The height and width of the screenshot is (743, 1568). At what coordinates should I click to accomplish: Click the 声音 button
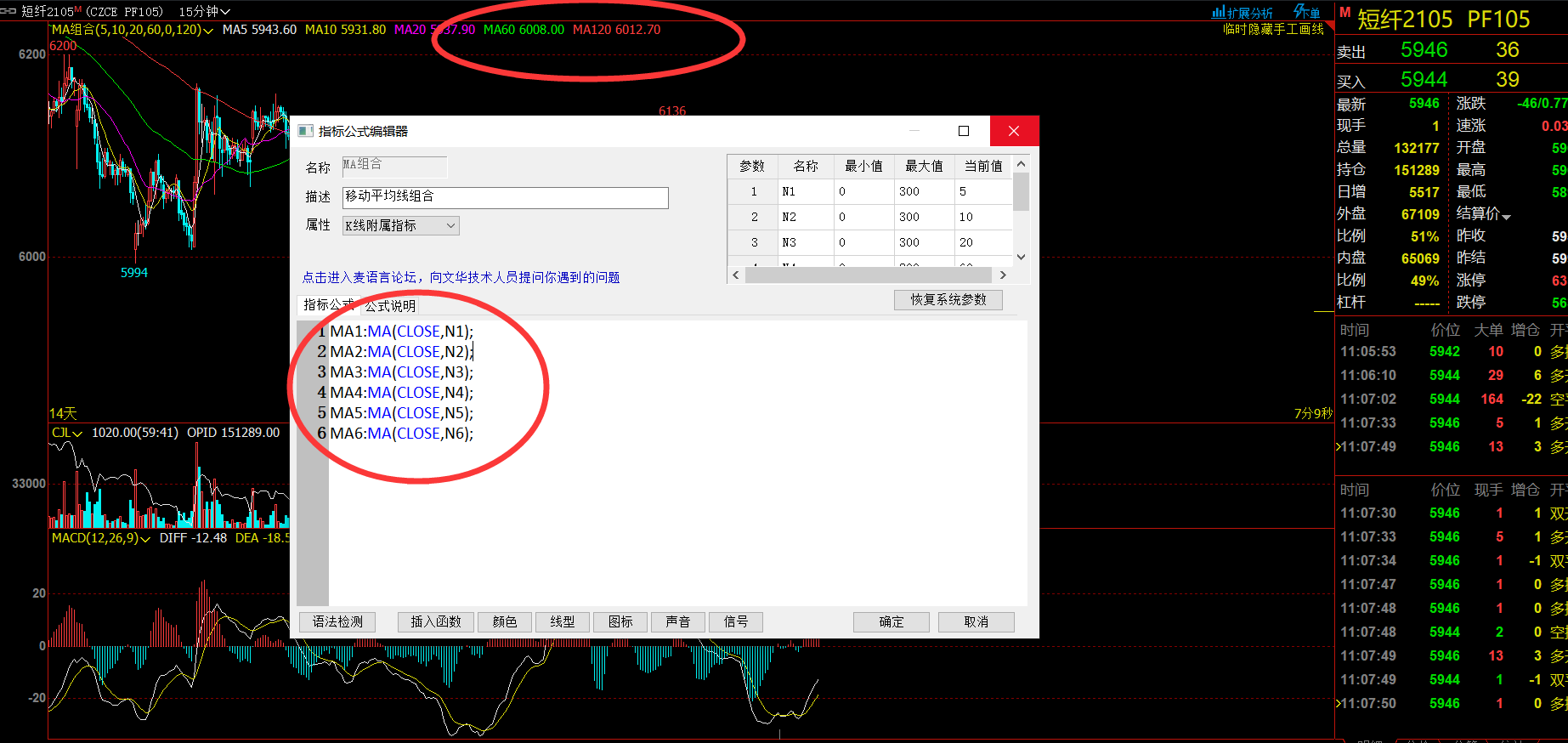pos(678,621)
